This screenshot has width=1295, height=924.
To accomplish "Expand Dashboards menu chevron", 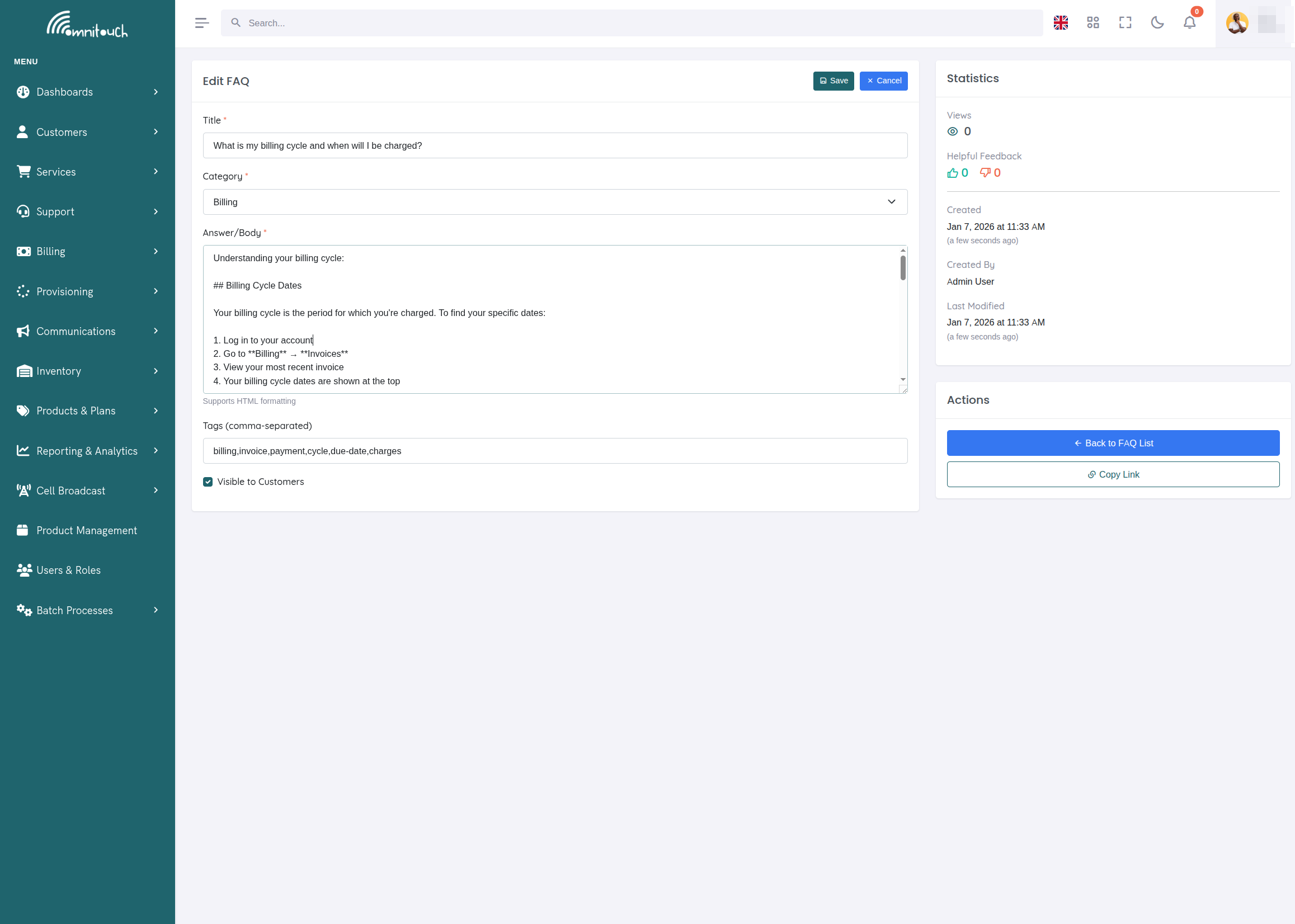I will (x=156, y=92).
